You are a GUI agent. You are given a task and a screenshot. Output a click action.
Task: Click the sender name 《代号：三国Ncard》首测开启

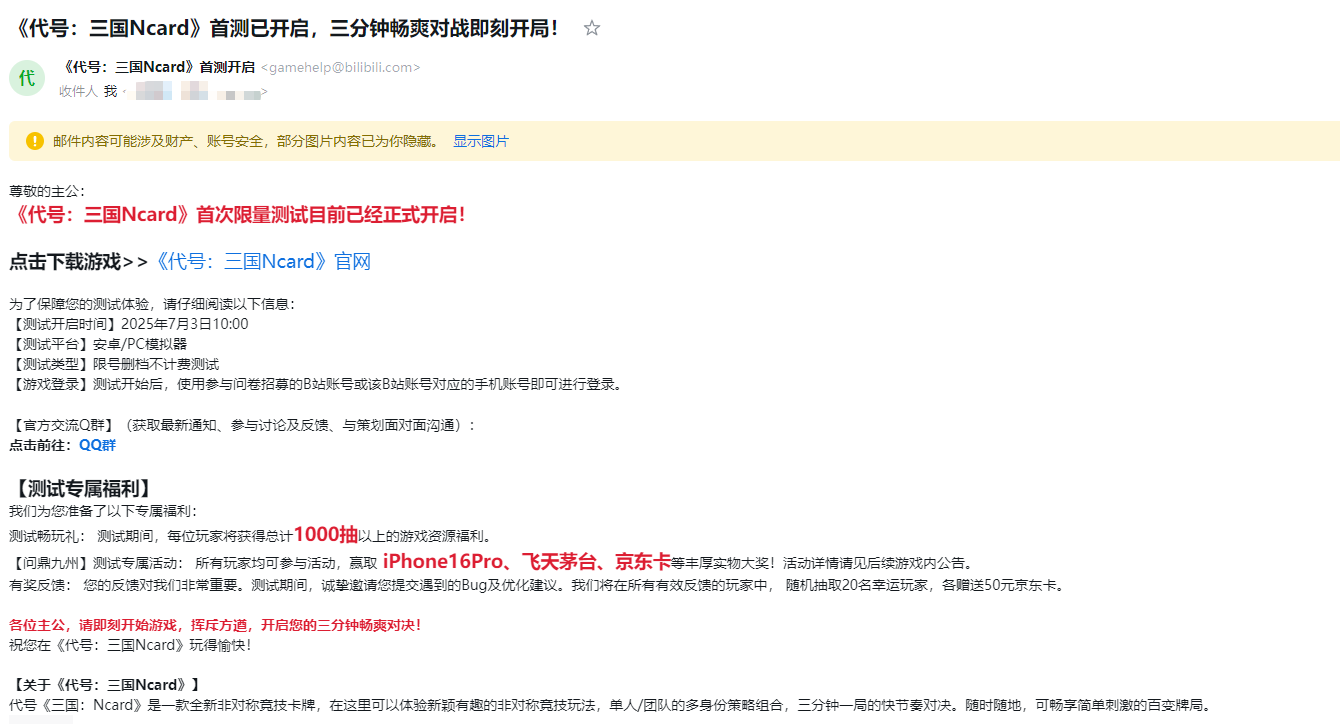(x=158, y=67)
